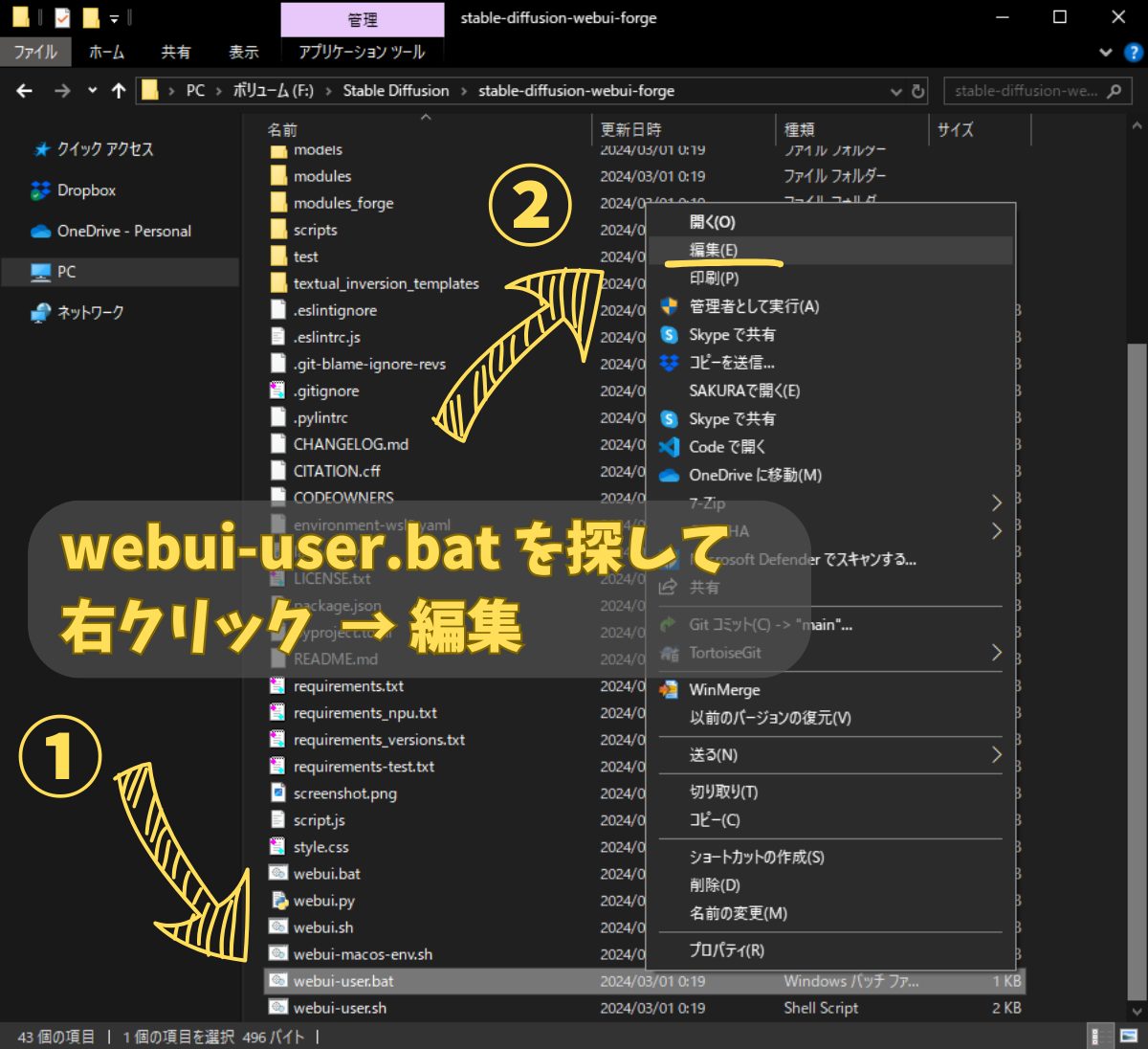
Task: Click the Skype share icon in context menu
Action: click(x=670, y=335)
